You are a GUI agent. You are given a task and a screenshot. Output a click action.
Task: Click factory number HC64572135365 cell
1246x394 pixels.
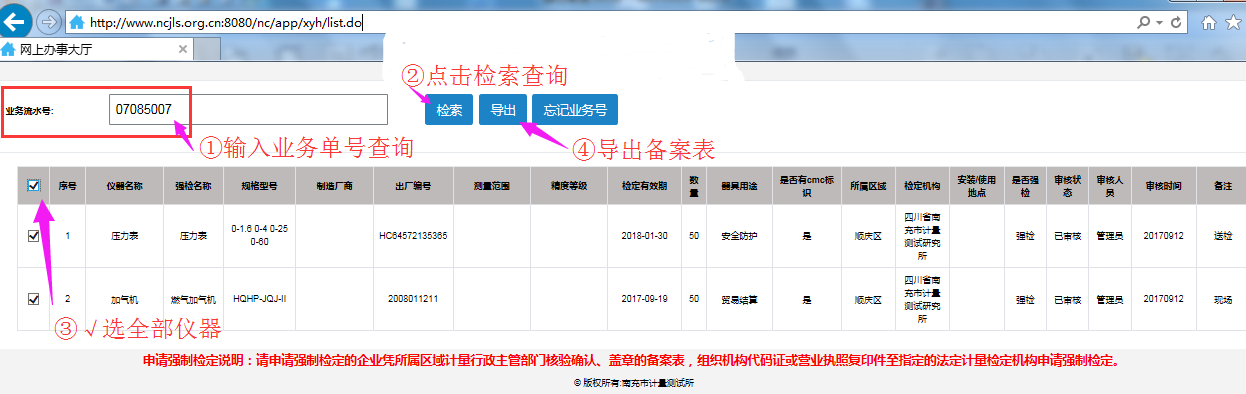tap(412, 236)
